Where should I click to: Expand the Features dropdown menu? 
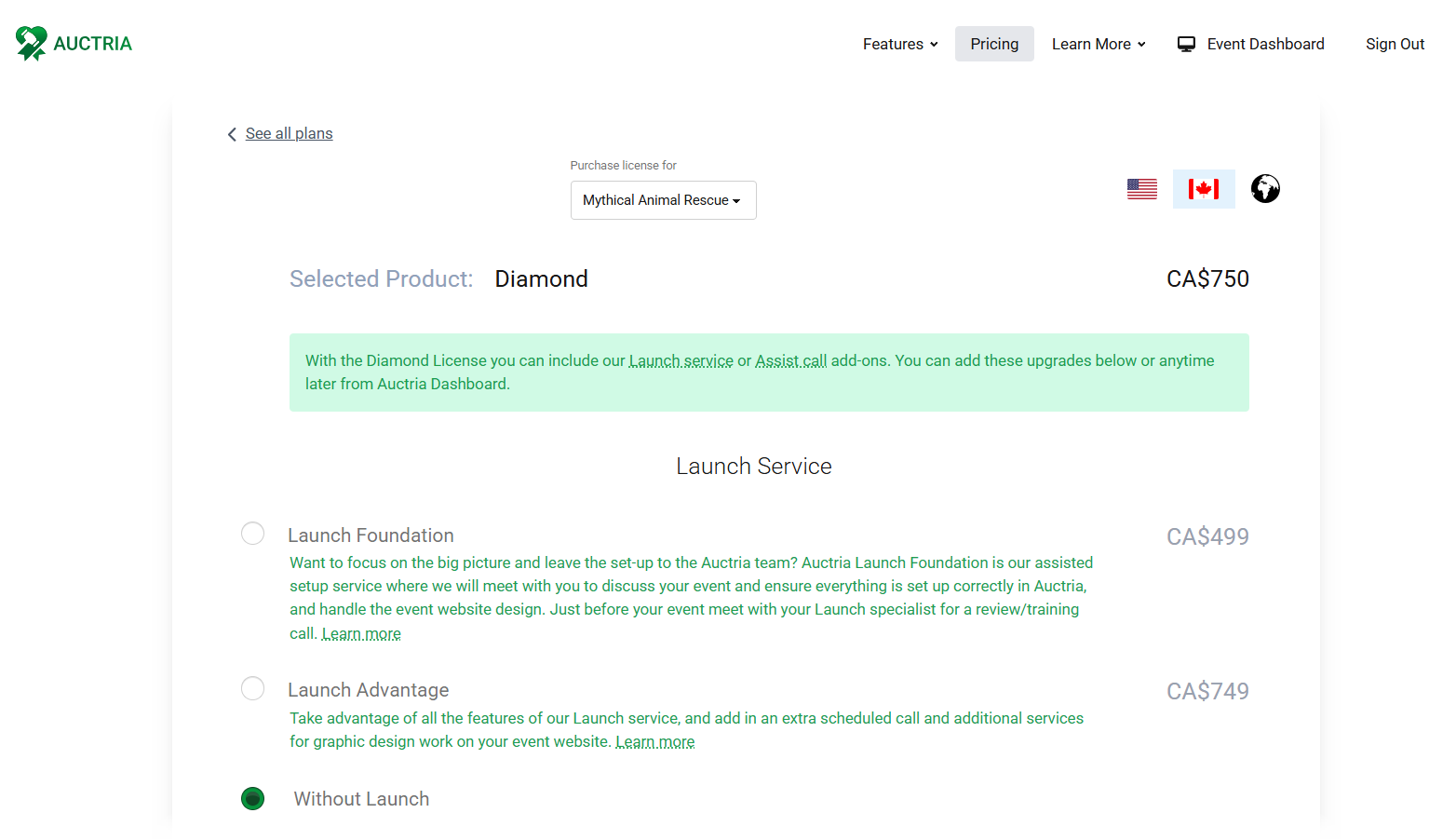coord(899,44)
